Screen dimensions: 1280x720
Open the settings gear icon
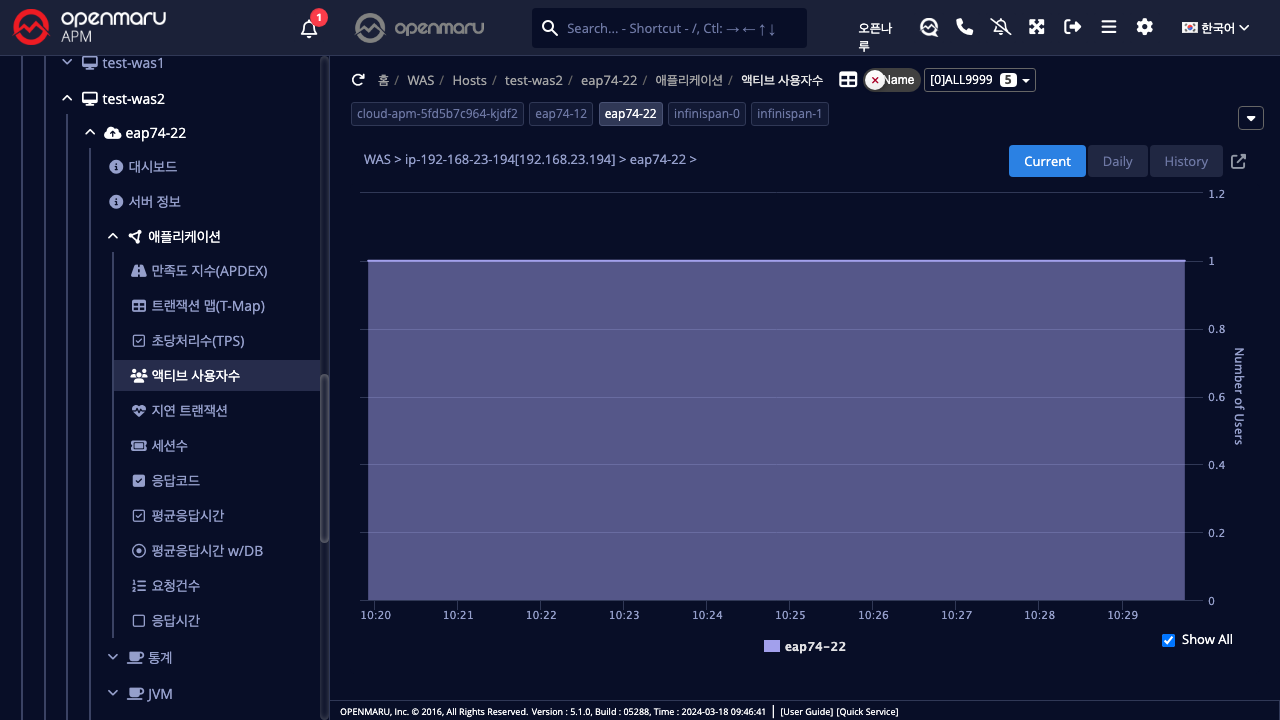coord(1144,27)
